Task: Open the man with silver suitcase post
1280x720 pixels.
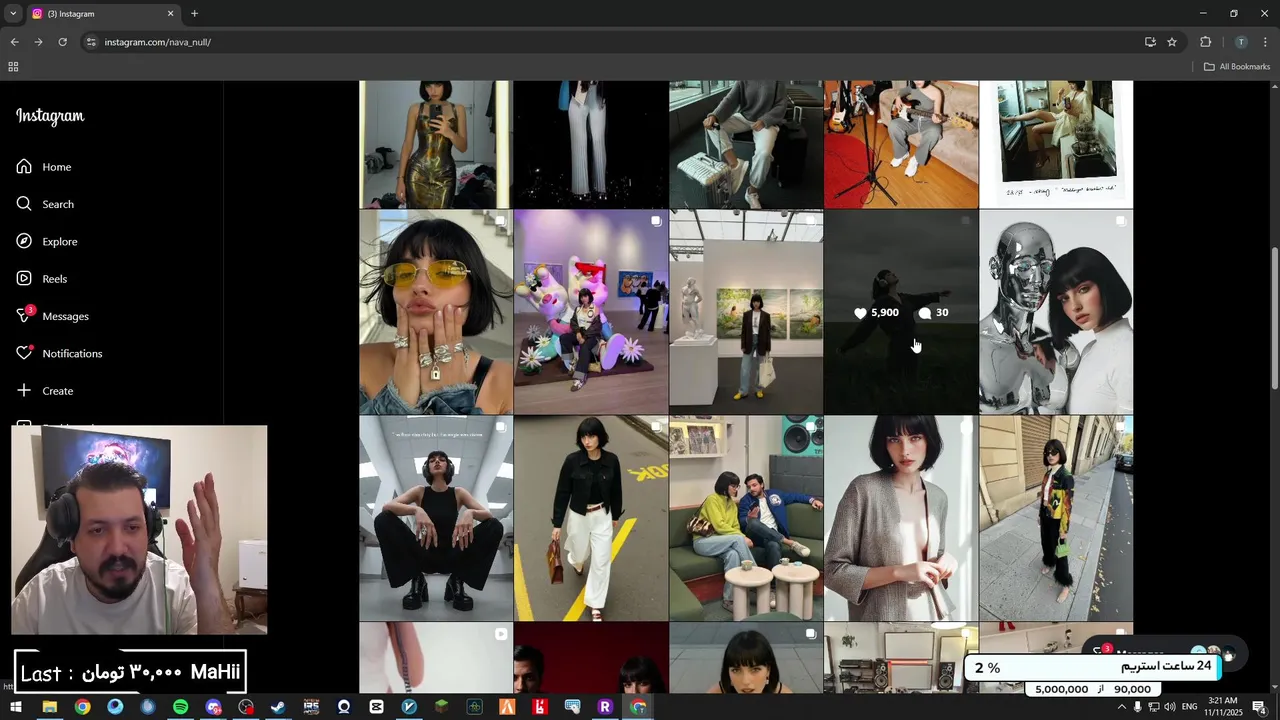Action: (746, 144)
